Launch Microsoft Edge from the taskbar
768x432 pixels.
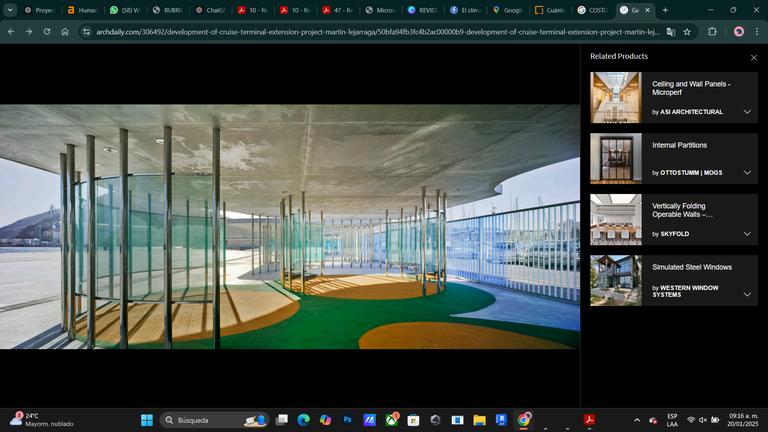pyautogui.click(x=304, y=420)
